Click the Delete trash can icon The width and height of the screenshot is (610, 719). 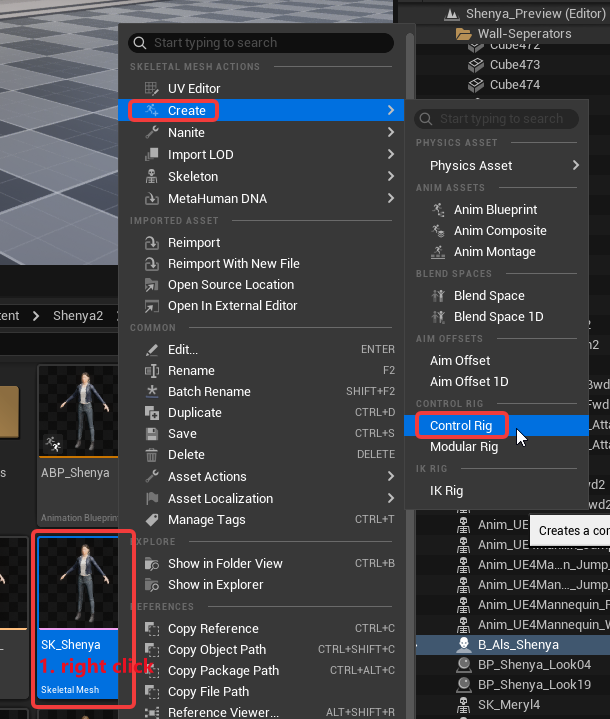point(151,455)
